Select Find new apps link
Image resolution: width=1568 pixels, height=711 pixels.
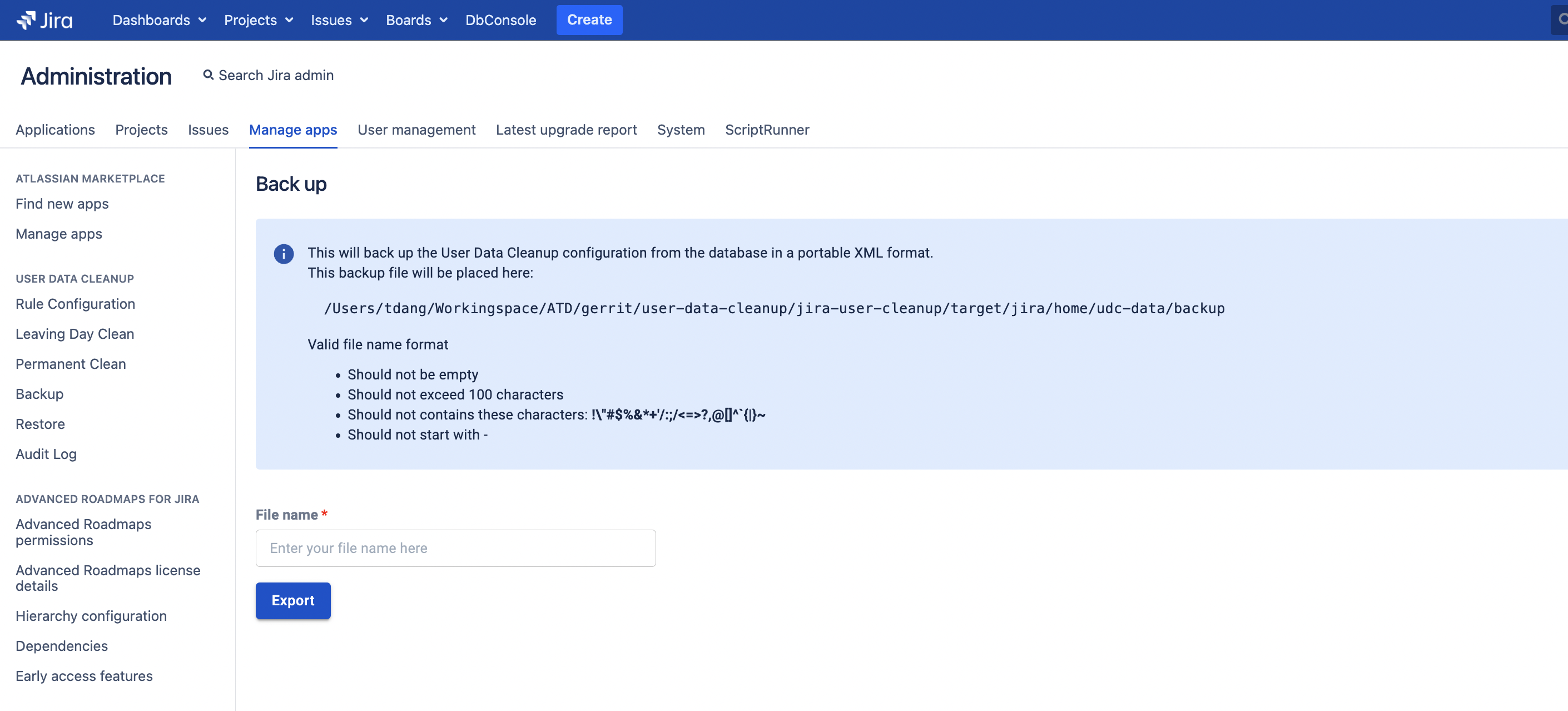click(62, 204)
